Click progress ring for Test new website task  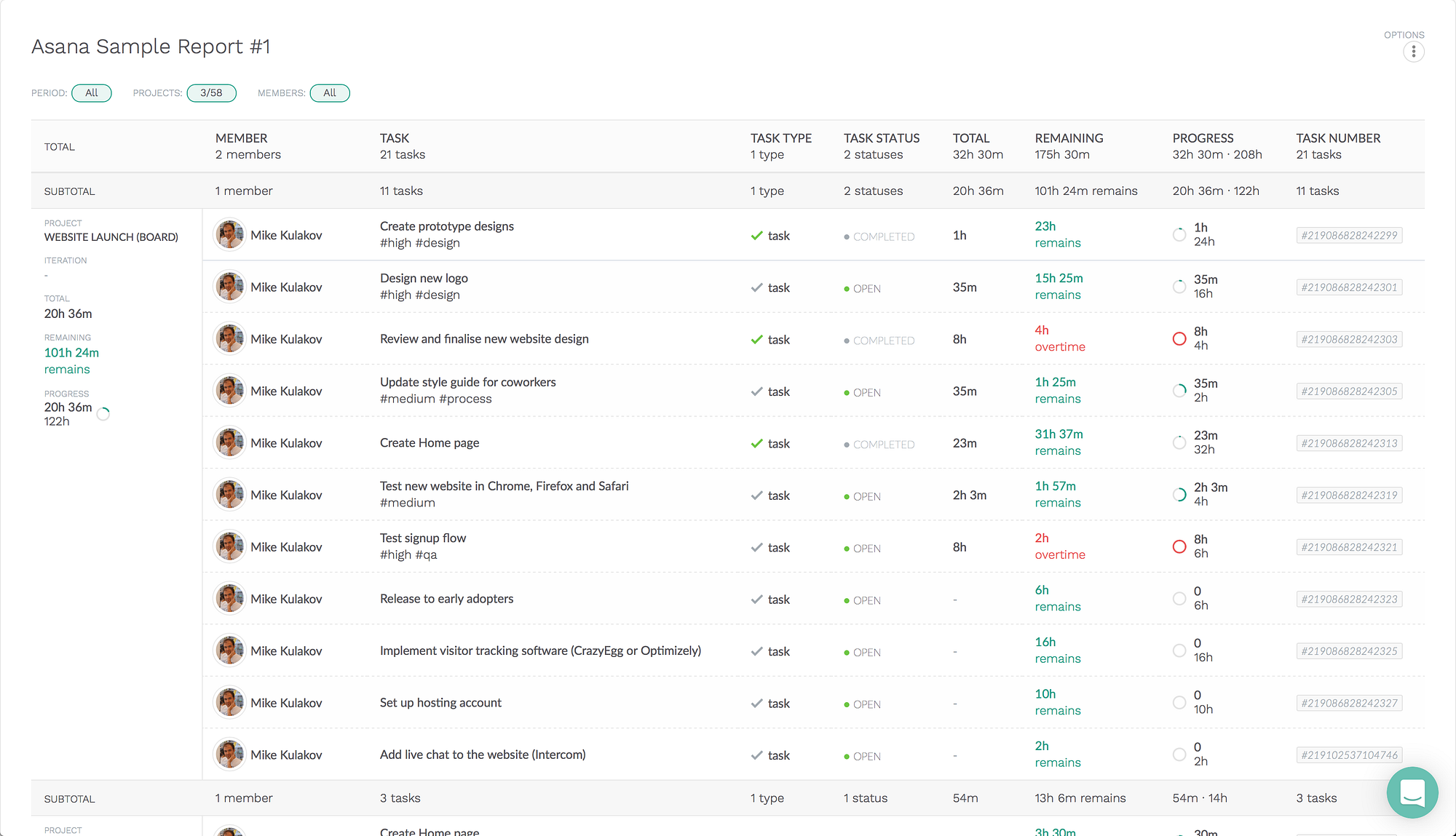pos(1179,495)
